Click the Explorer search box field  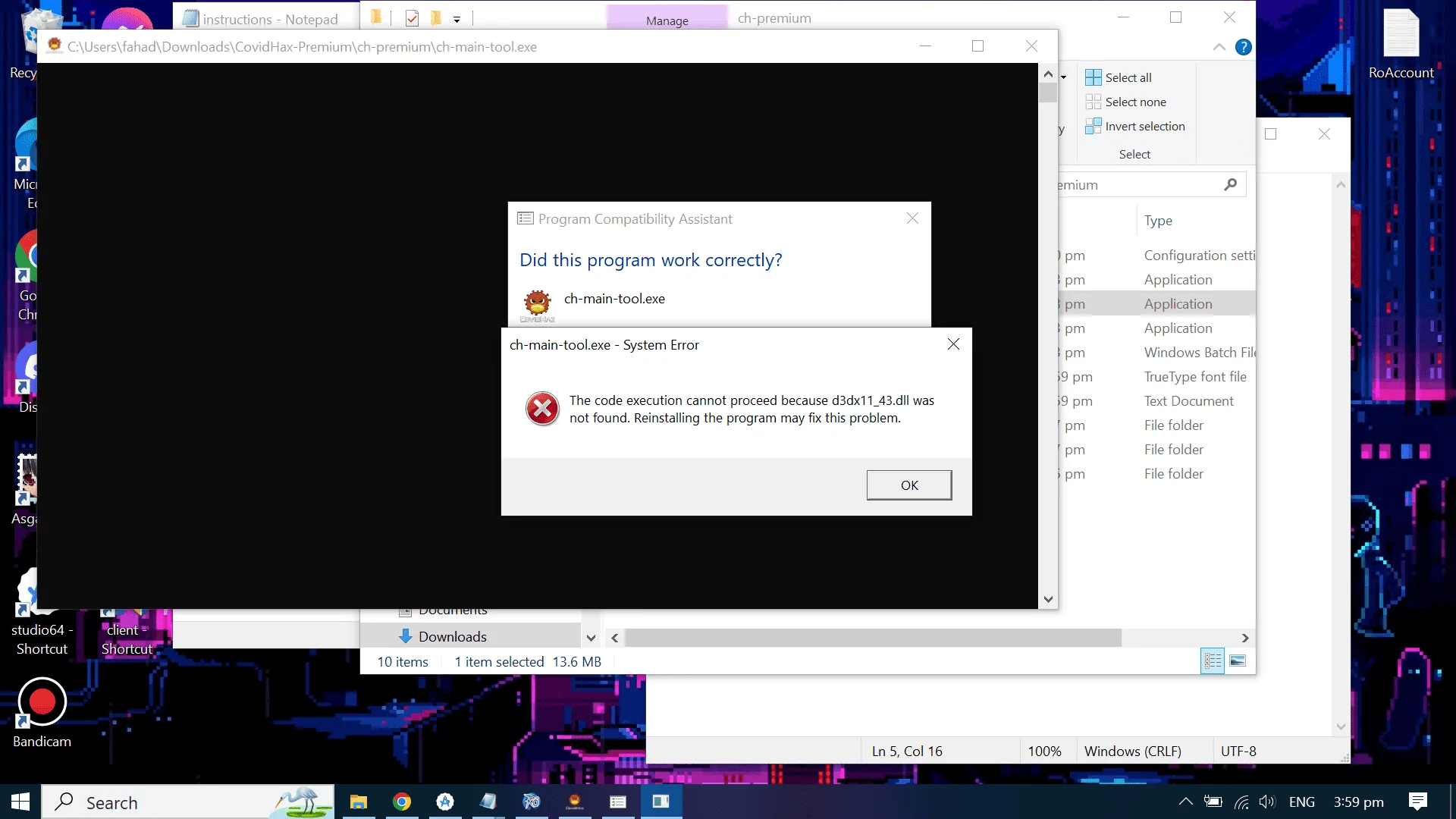click(1153, 184)
